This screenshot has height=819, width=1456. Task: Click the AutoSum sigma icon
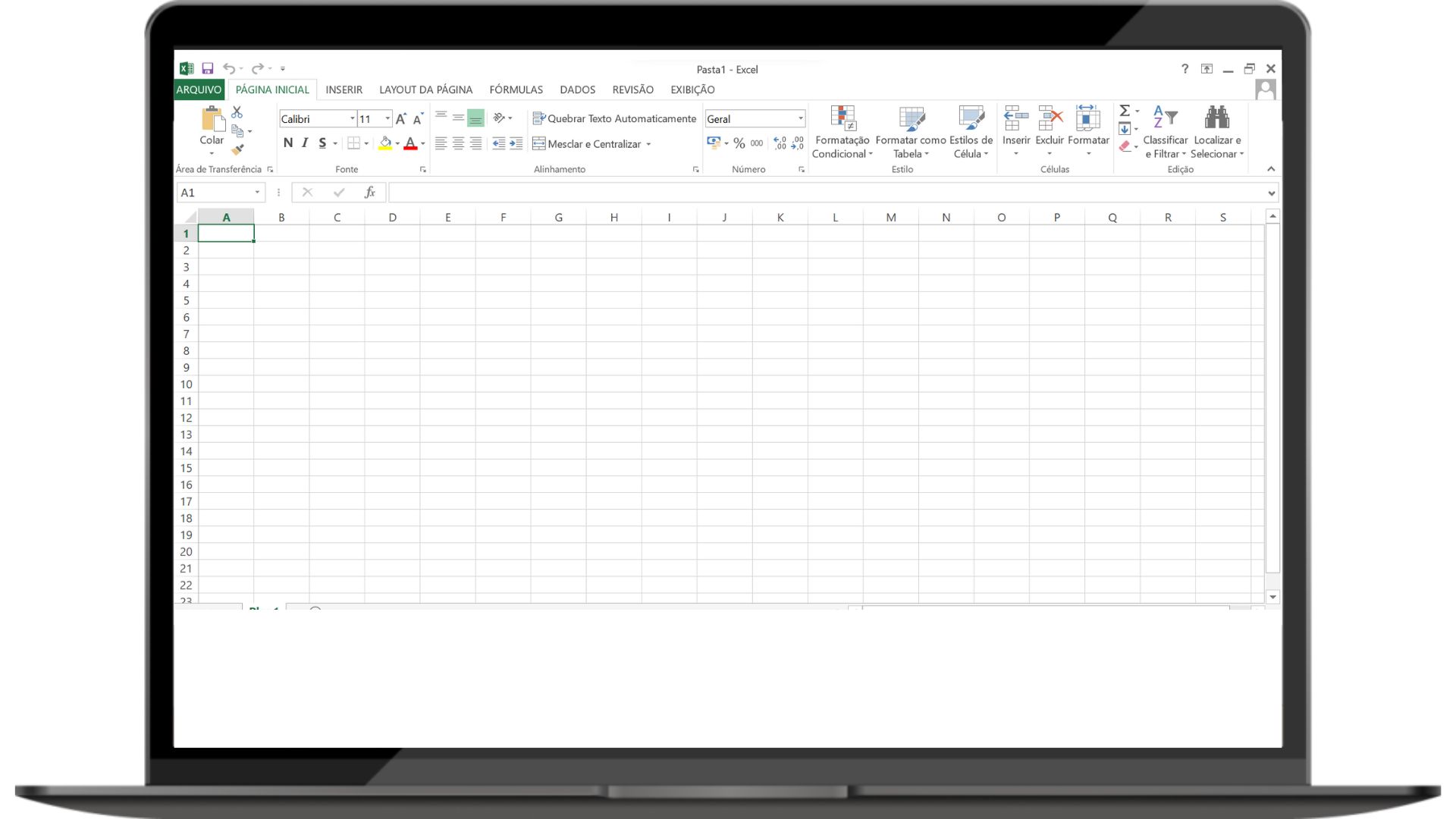(x=1125, y=111)
